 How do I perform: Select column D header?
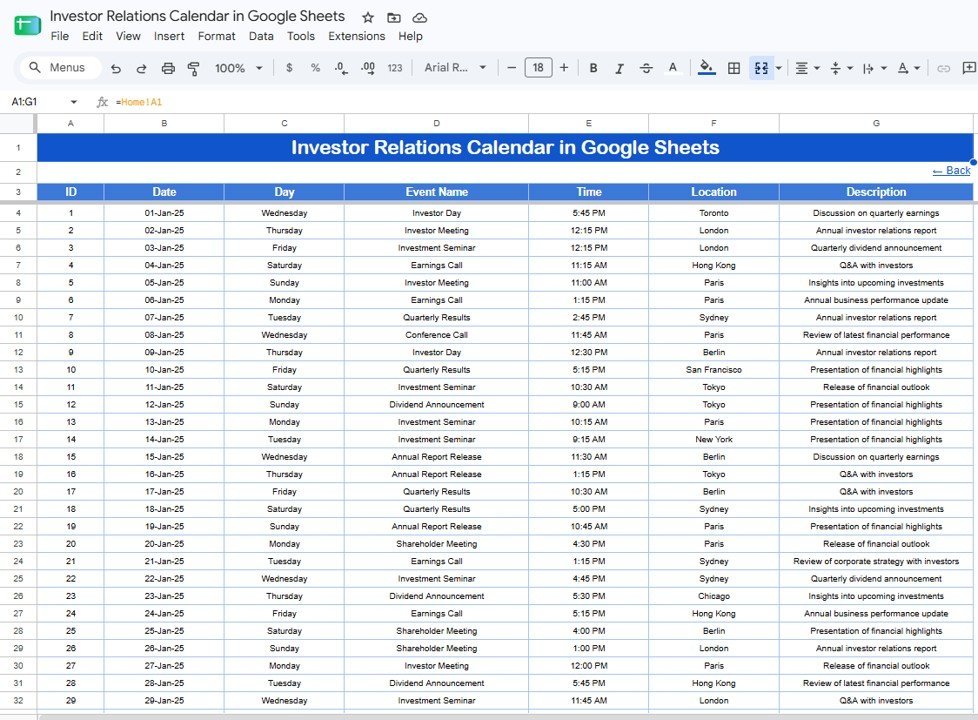pyautogui.click(x=436, y=124)
